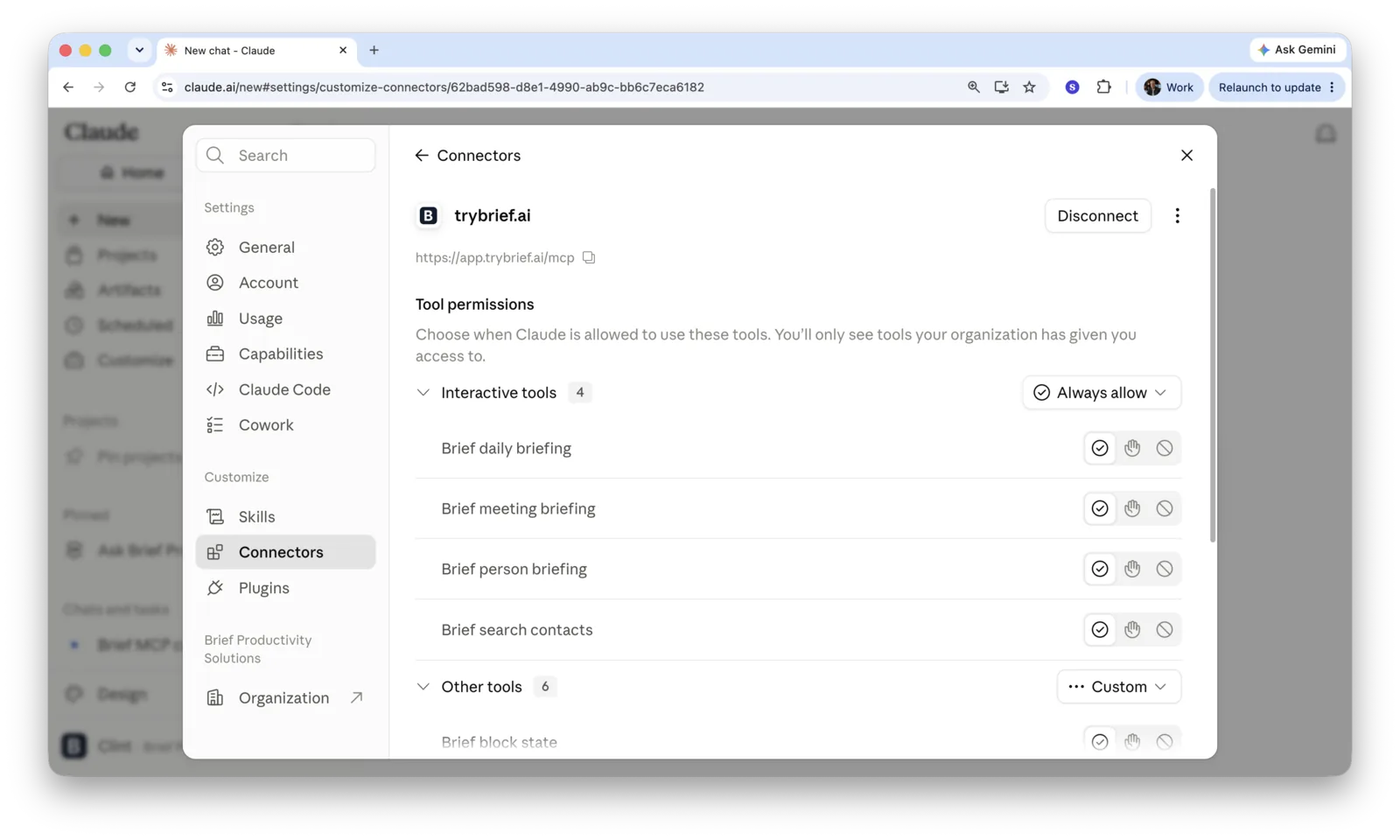Close the New chat - Claude tab
1400x840 pixels.
(343, 51)
